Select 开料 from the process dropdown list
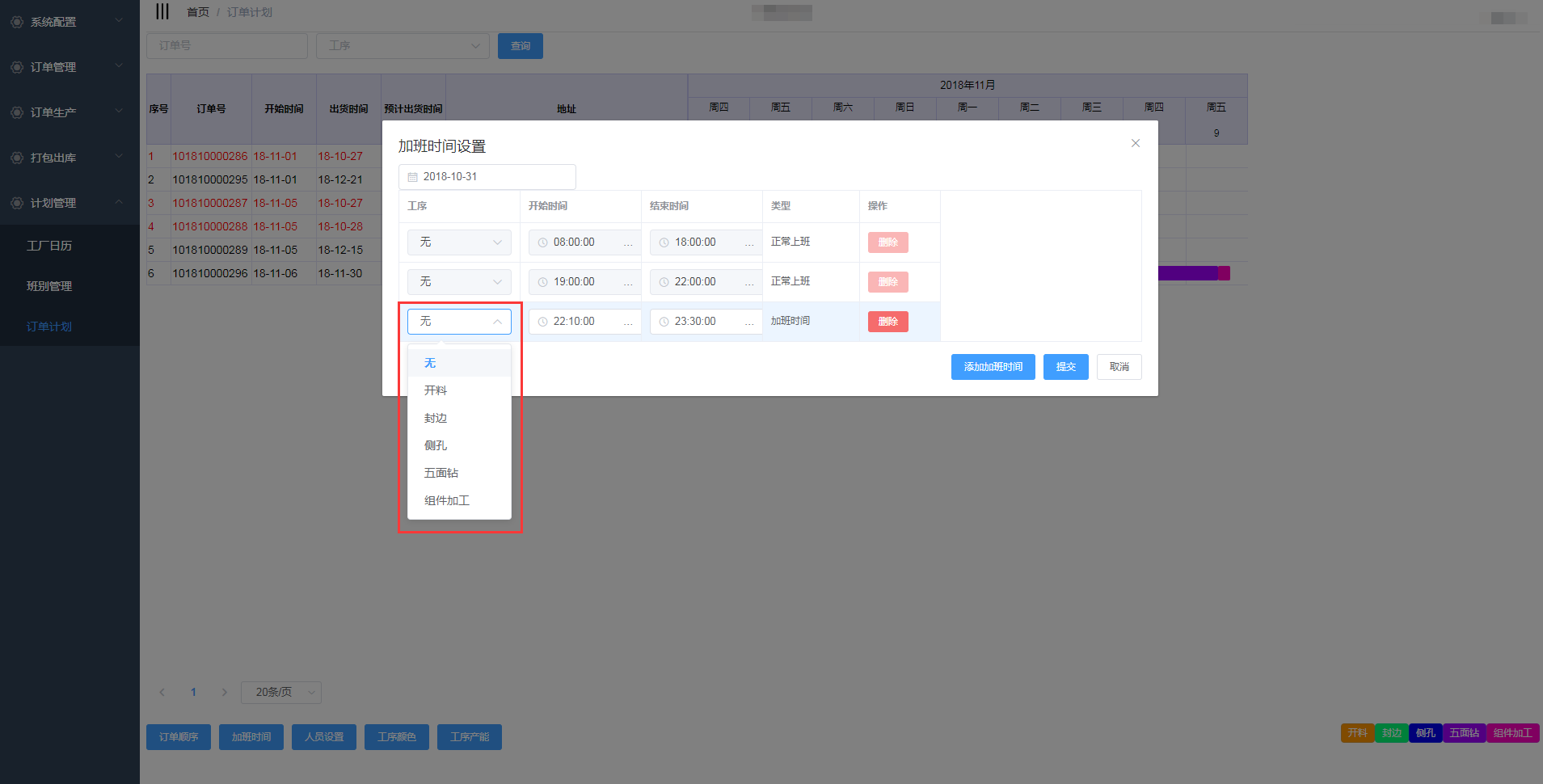The width and height of the screenshot is (1543, 784). point(436,390)
